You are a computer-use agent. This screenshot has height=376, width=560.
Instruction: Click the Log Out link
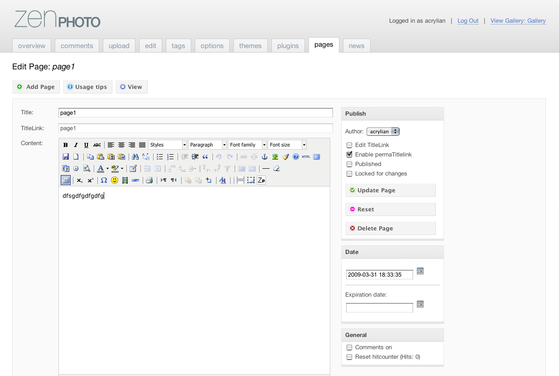pyautogui.click(x=468, y=21)
